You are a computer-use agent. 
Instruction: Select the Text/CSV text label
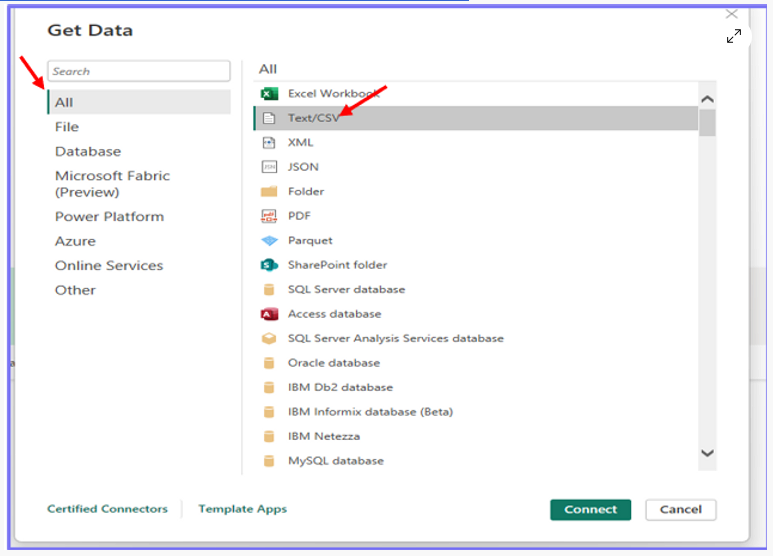(x=314, y=118)
